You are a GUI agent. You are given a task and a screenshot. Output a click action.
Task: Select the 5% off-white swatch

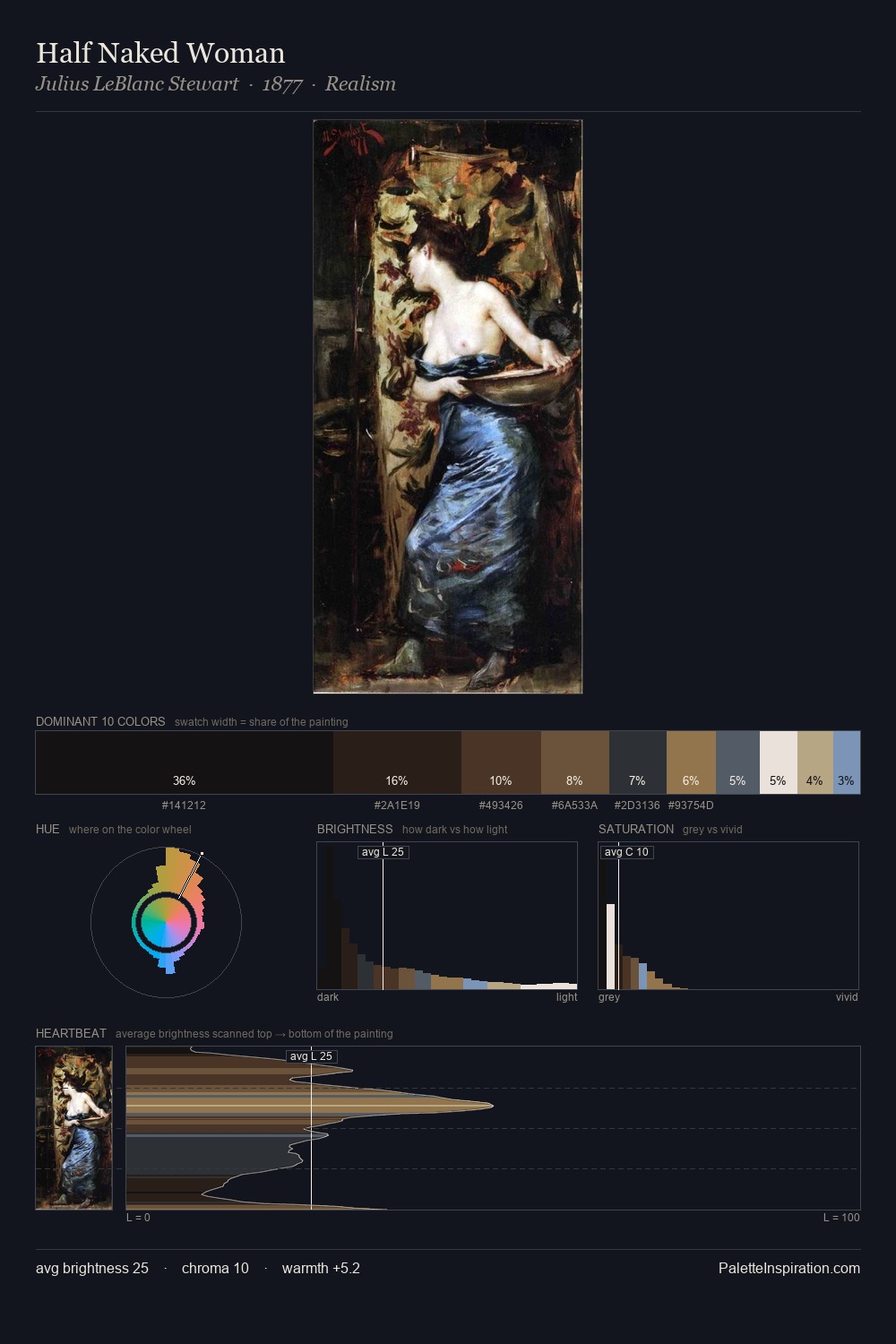coord(779,762)
